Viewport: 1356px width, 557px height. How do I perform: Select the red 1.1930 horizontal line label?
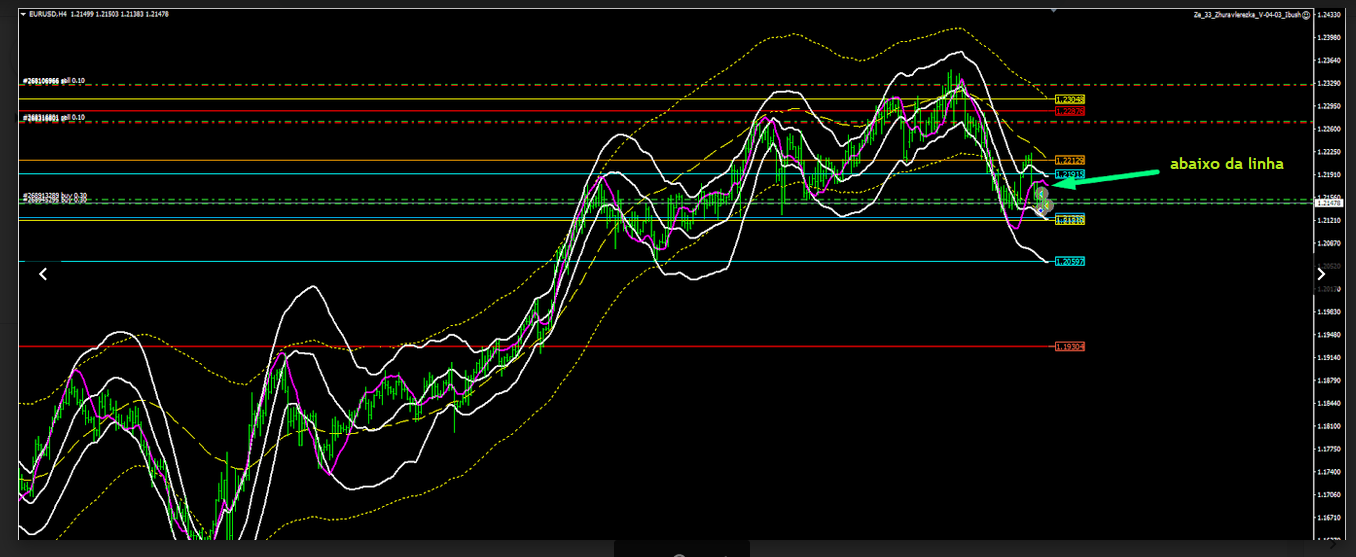click(x=1070, y=347)
